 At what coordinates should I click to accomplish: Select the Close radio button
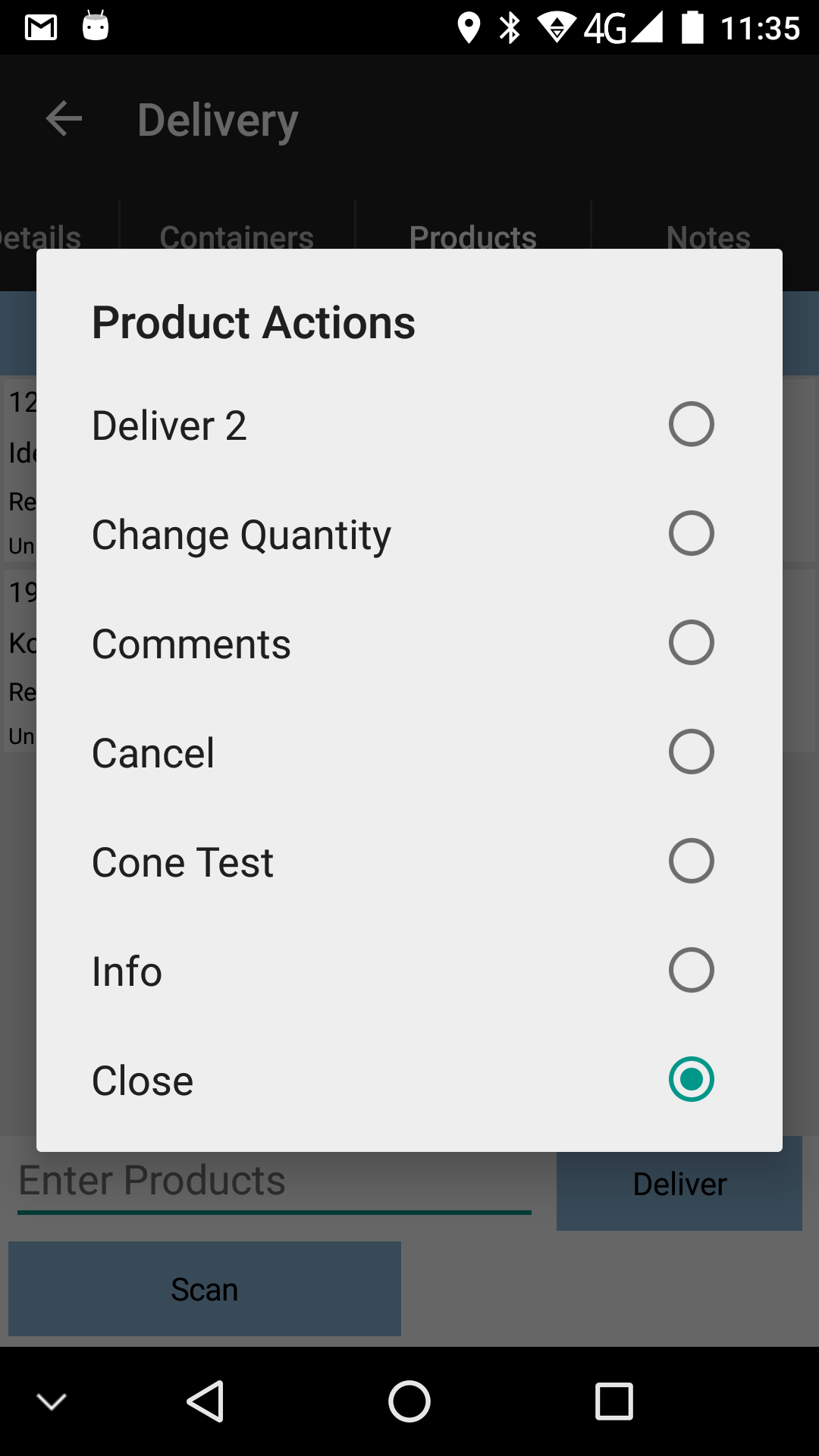pos(692,1079)
